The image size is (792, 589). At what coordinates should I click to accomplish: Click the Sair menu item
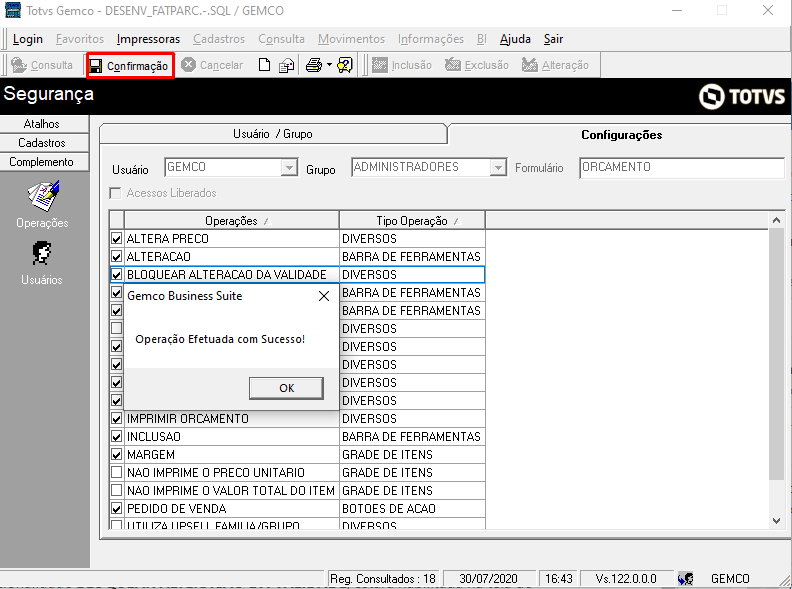coord(553,39)
